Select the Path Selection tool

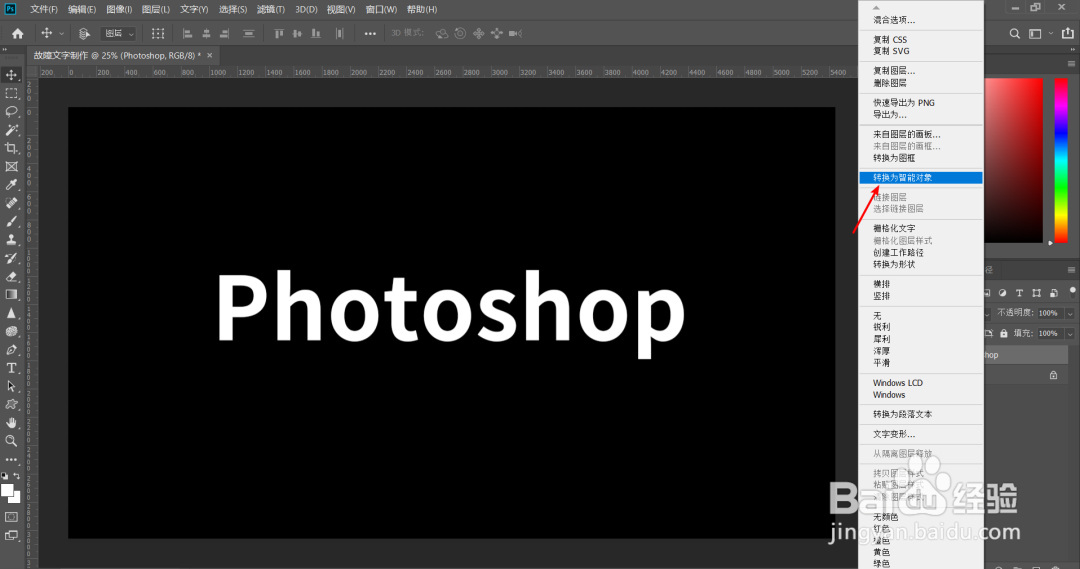coord(12,386)
